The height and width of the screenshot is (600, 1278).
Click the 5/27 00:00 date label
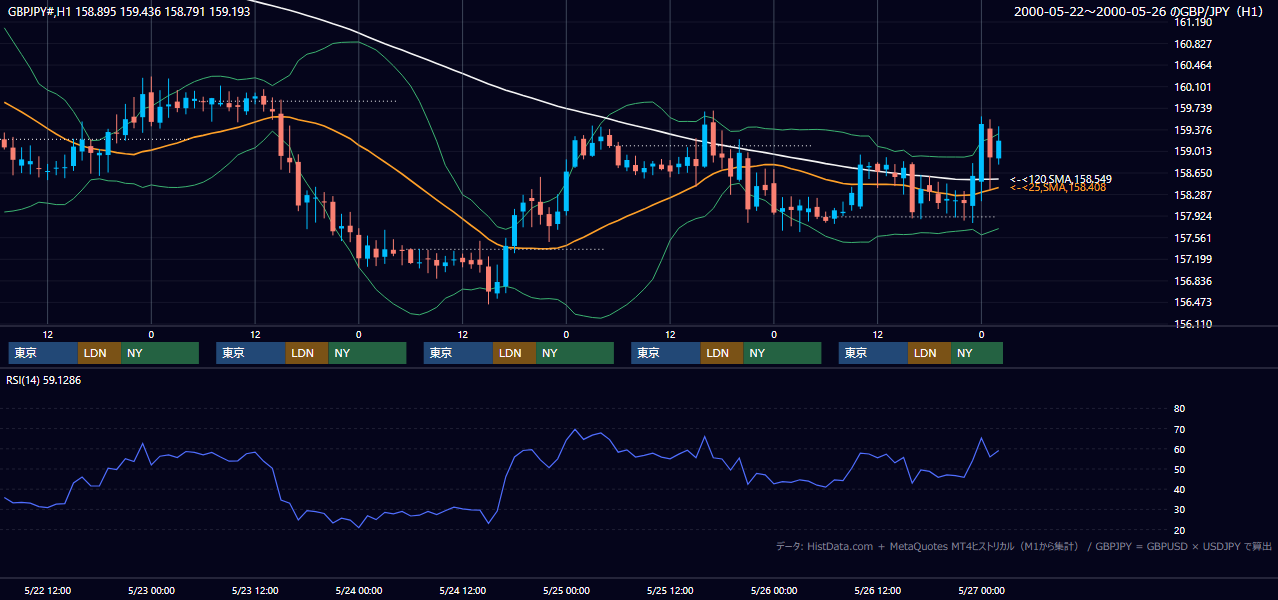coord(981,591)
